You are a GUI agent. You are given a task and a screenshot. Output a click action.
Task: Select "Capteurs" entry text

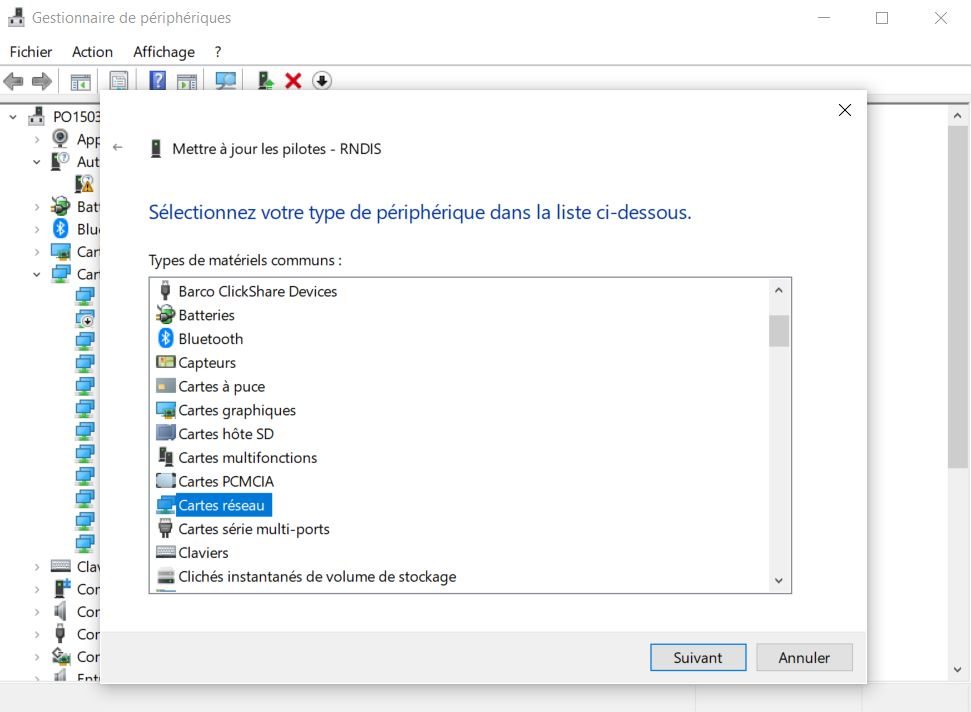coord(207,363)
